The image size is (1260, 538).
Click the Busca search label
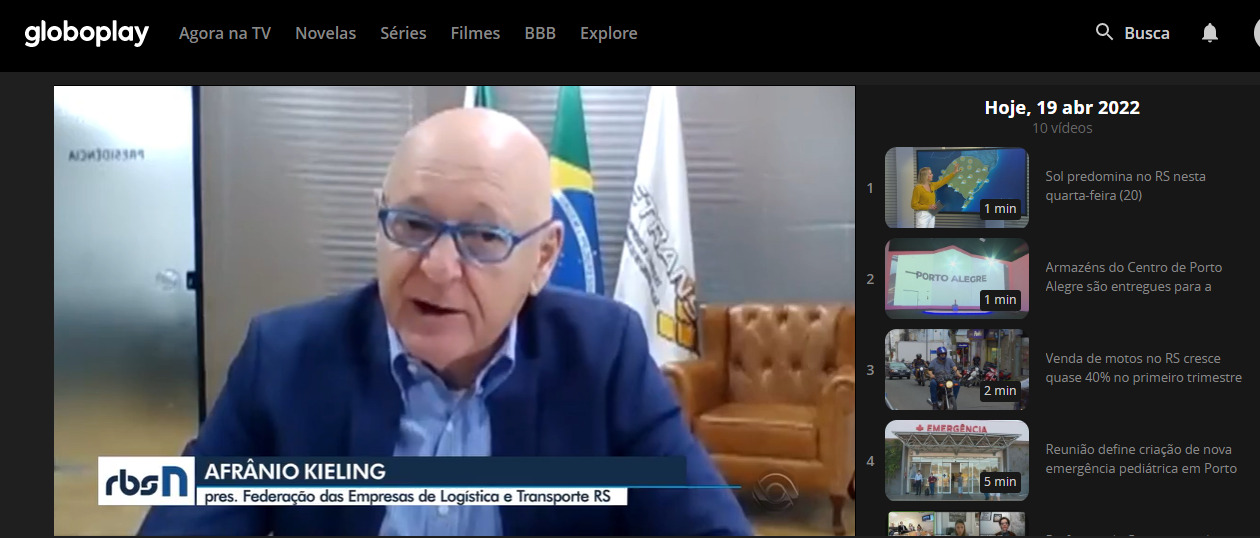tap(1147, 33)
